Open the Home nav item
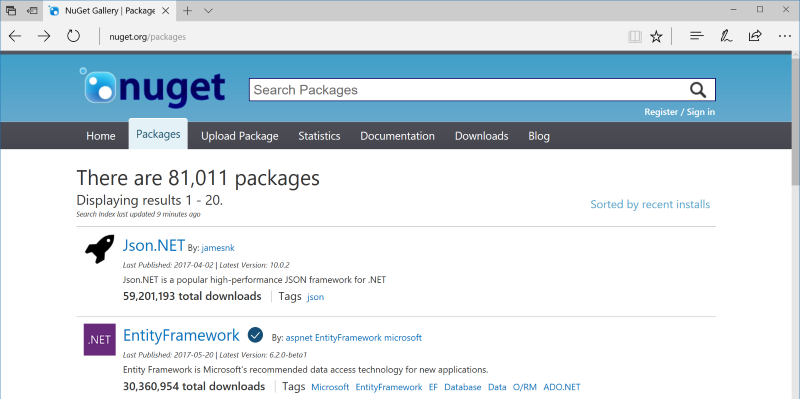Viewport: 800px width, 399px height. pyautogui.click(x=101, y=136)
